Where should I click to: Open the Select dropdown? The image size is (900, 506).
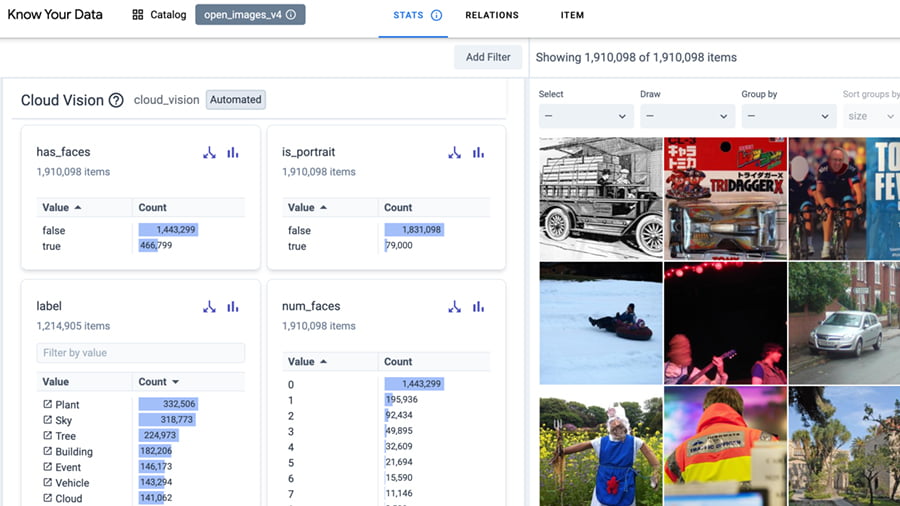[x=585, y=116]
